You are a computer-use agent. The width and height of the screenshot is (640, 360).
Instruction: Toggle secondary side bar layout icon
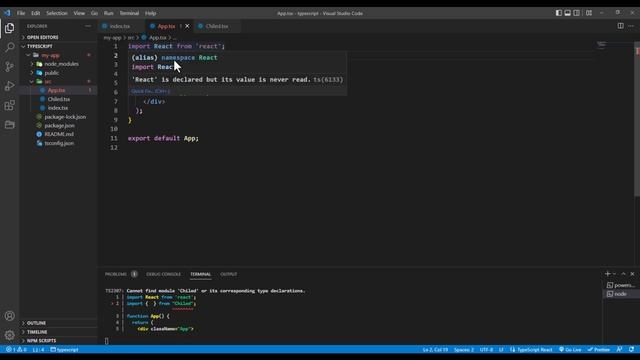pos(576,13)
